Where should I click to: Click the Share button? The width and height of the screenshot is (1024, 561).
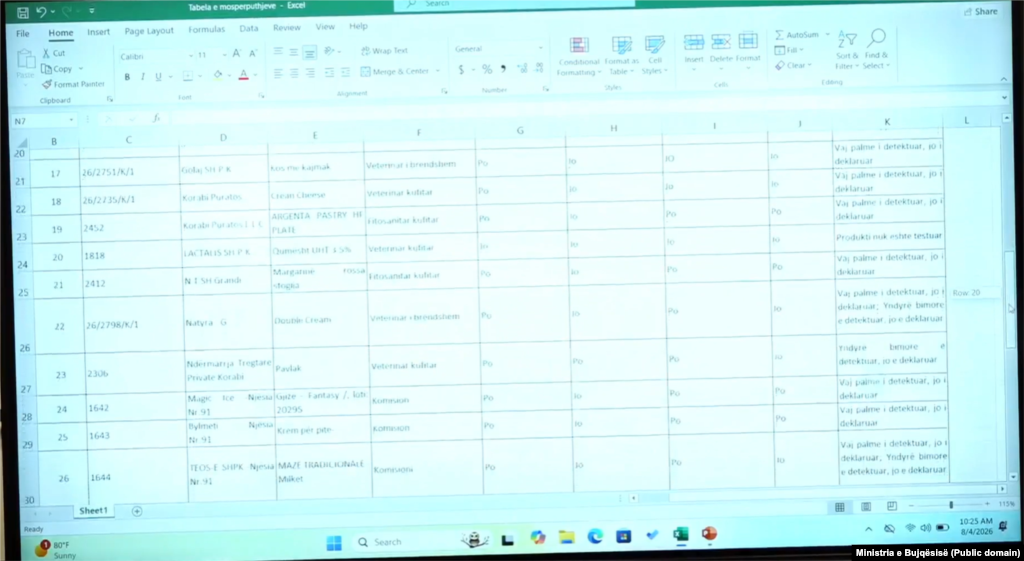coord(980,11)
